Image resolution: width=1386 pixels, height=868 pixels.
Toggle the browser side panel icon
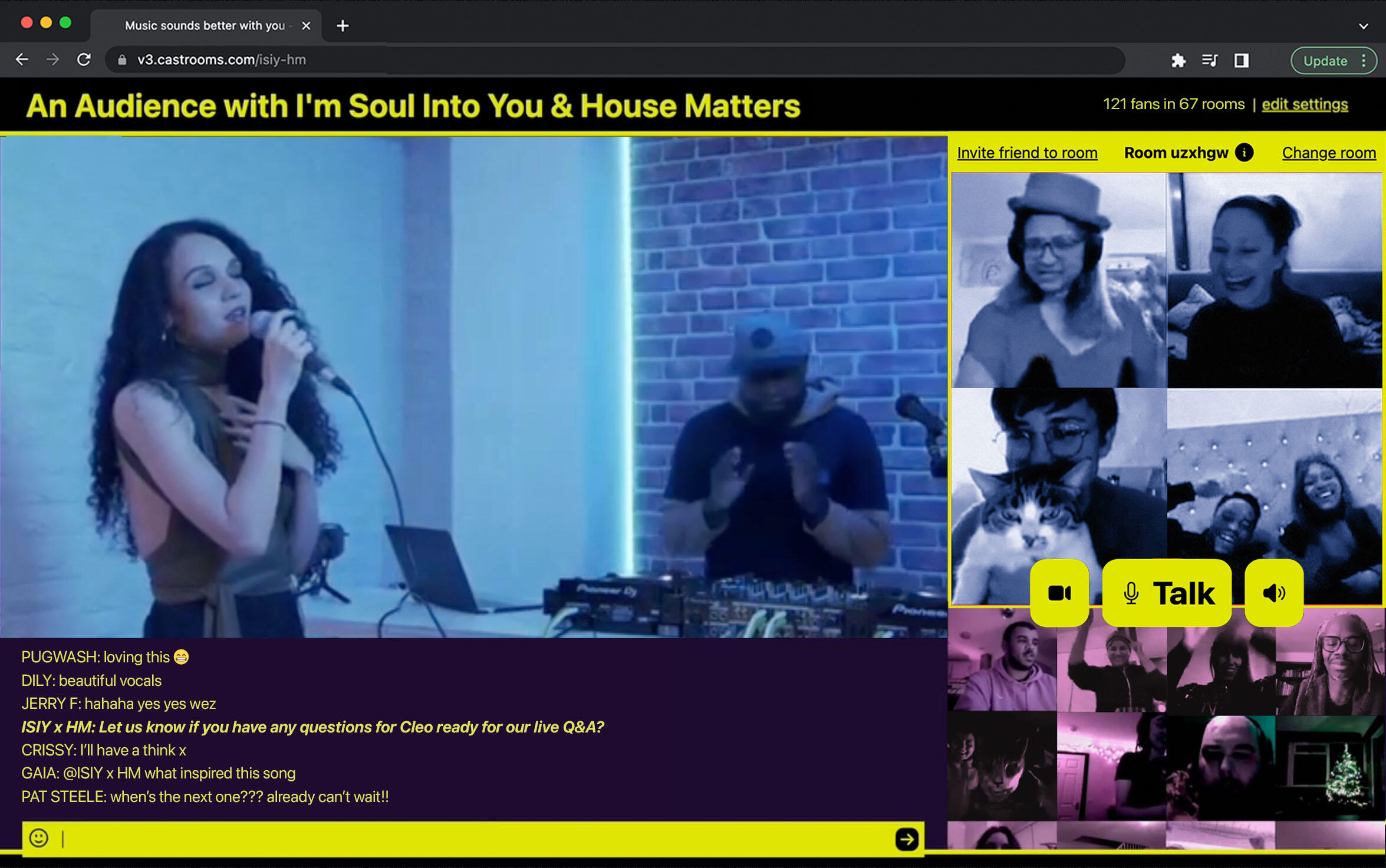(1242, 60)
